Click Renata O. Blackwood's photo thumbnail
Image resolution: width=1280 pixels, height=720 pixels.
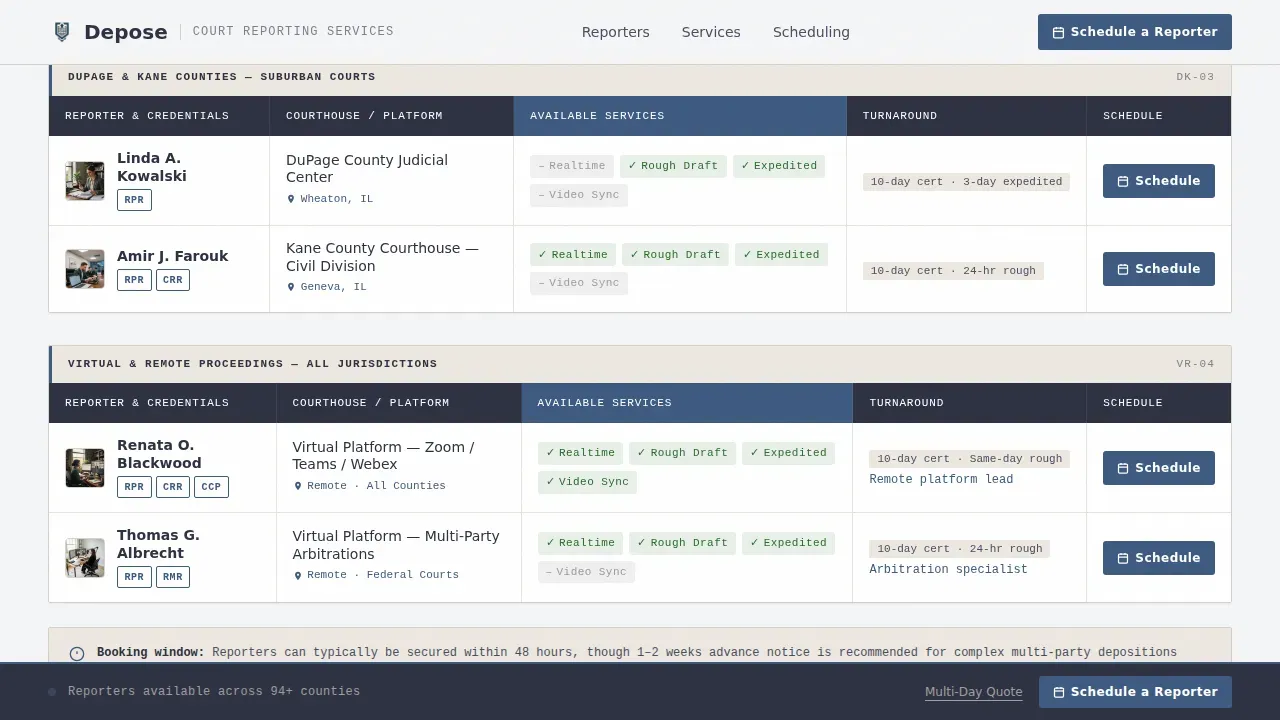[85, 468]
